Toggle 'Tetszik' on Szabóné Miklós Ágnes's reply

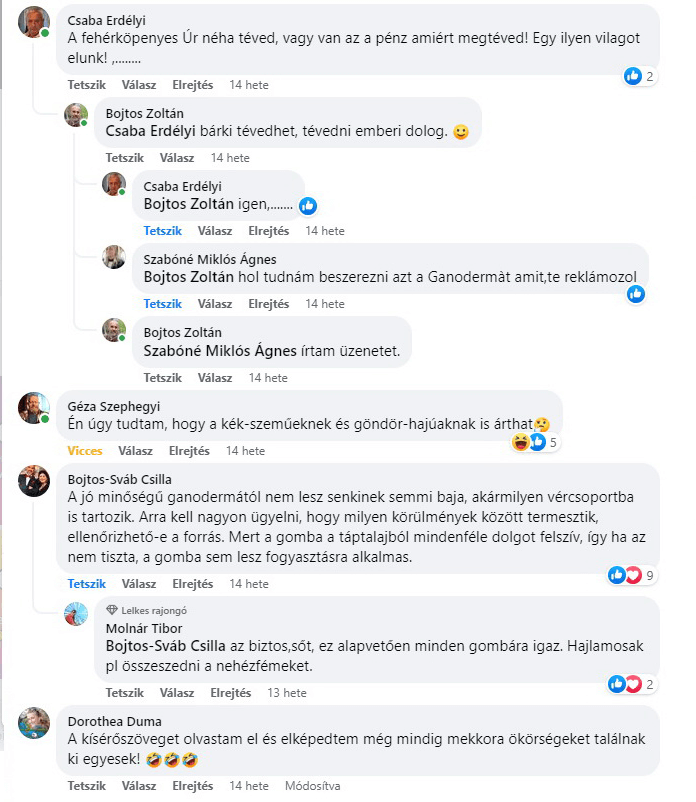click(163, 304)
